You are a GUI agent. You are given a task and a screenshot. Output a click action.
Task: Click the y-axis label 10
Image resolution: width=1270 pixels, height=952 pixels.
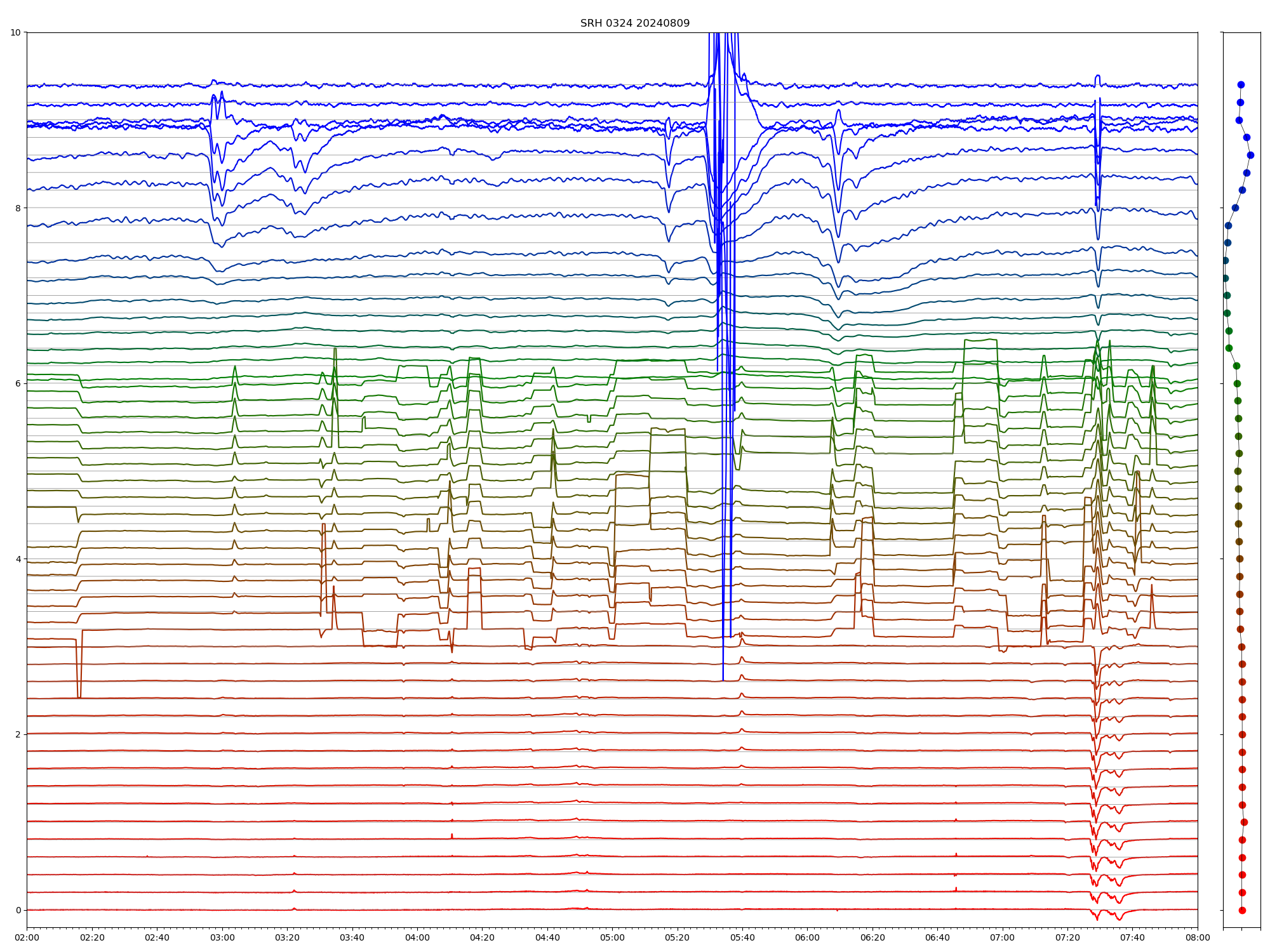[16, 32]
